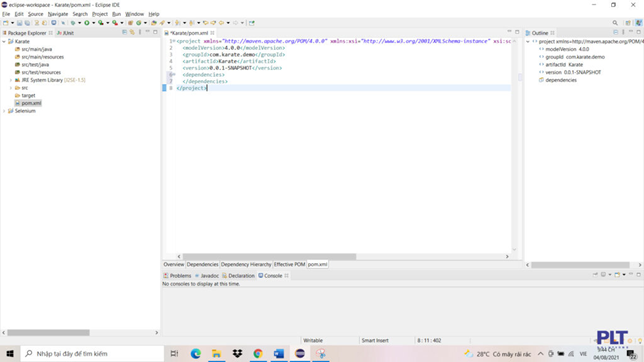Collapse the Karate project node
Screen dimensions: 644x362
coord(4,42)
